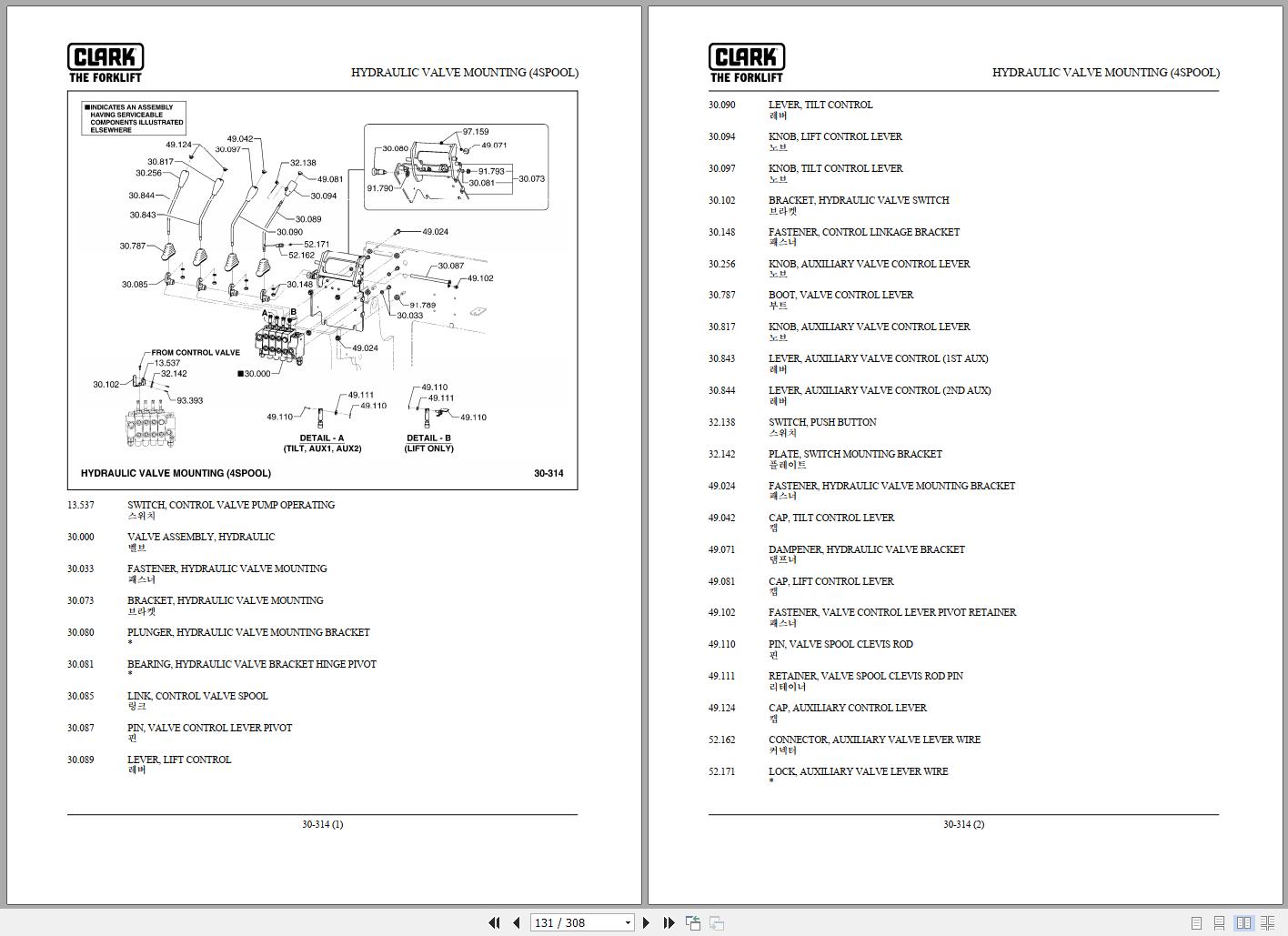
Task: Switch to single page view
Action: pos(1197,922)
